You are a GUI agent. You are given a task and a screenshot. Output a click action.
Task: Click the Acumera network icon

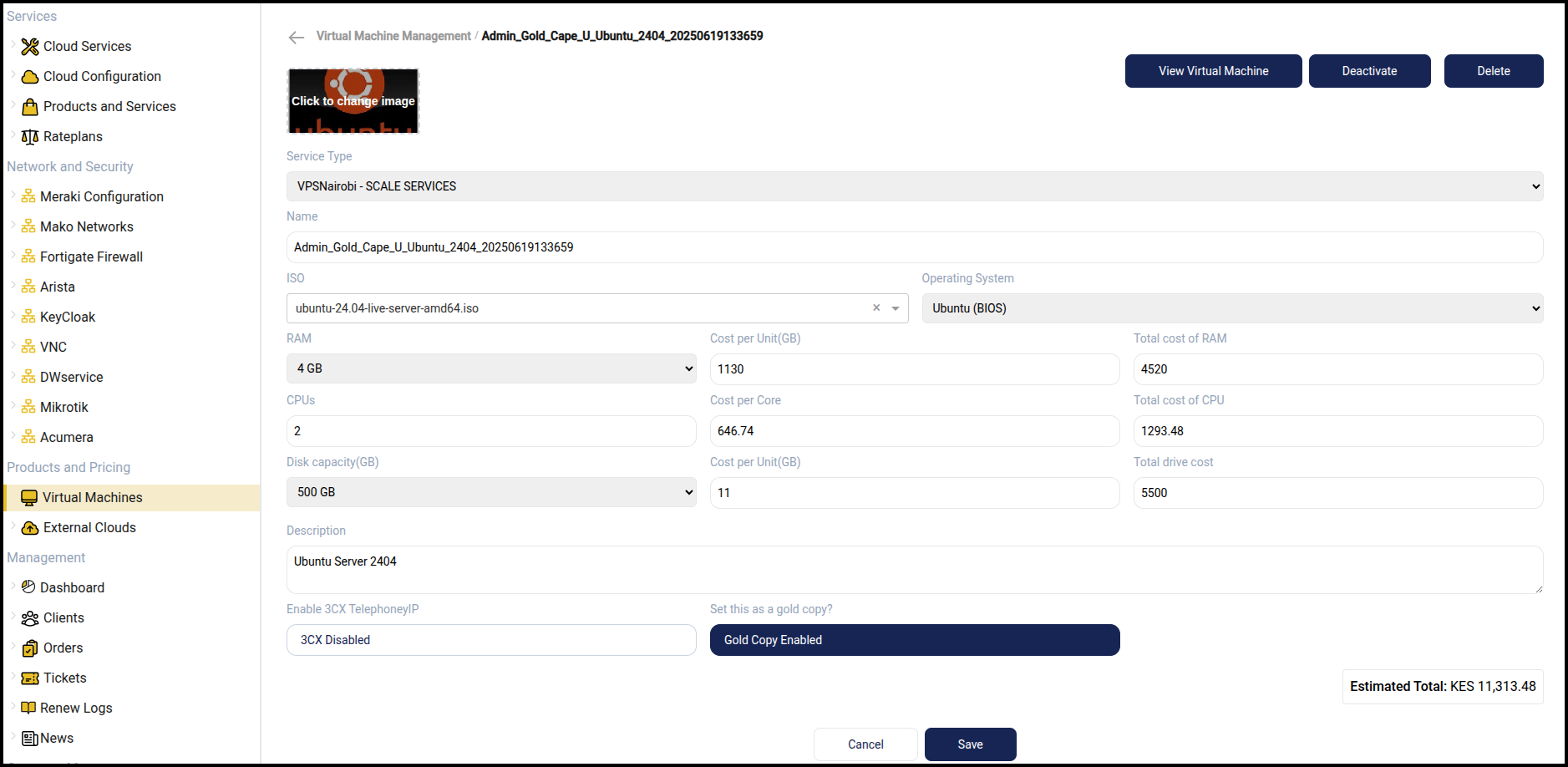pyautogui.click(x=28, y=438)
